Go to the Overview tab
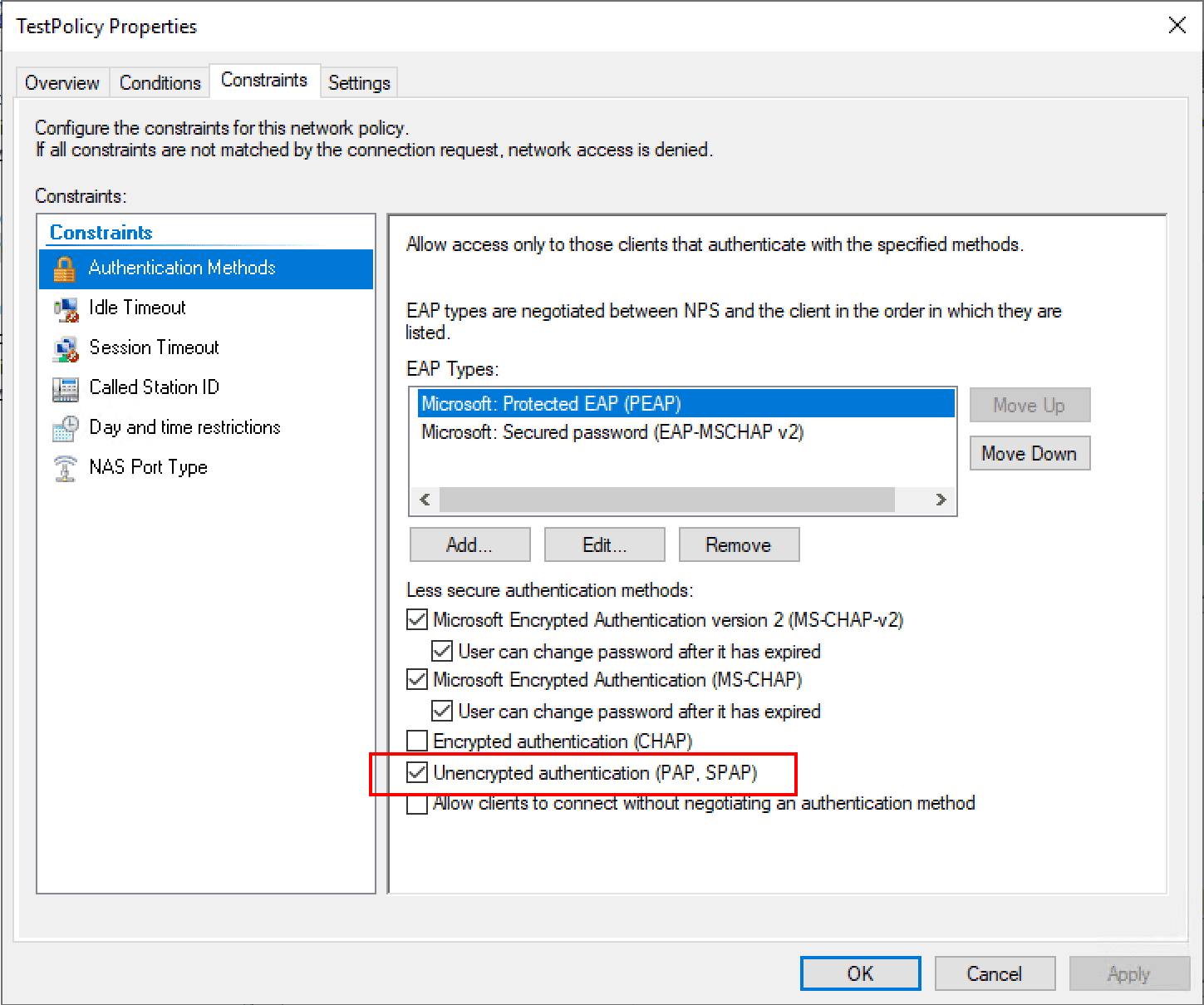This screenshot has height=1005, width=1204. [62, 83]
